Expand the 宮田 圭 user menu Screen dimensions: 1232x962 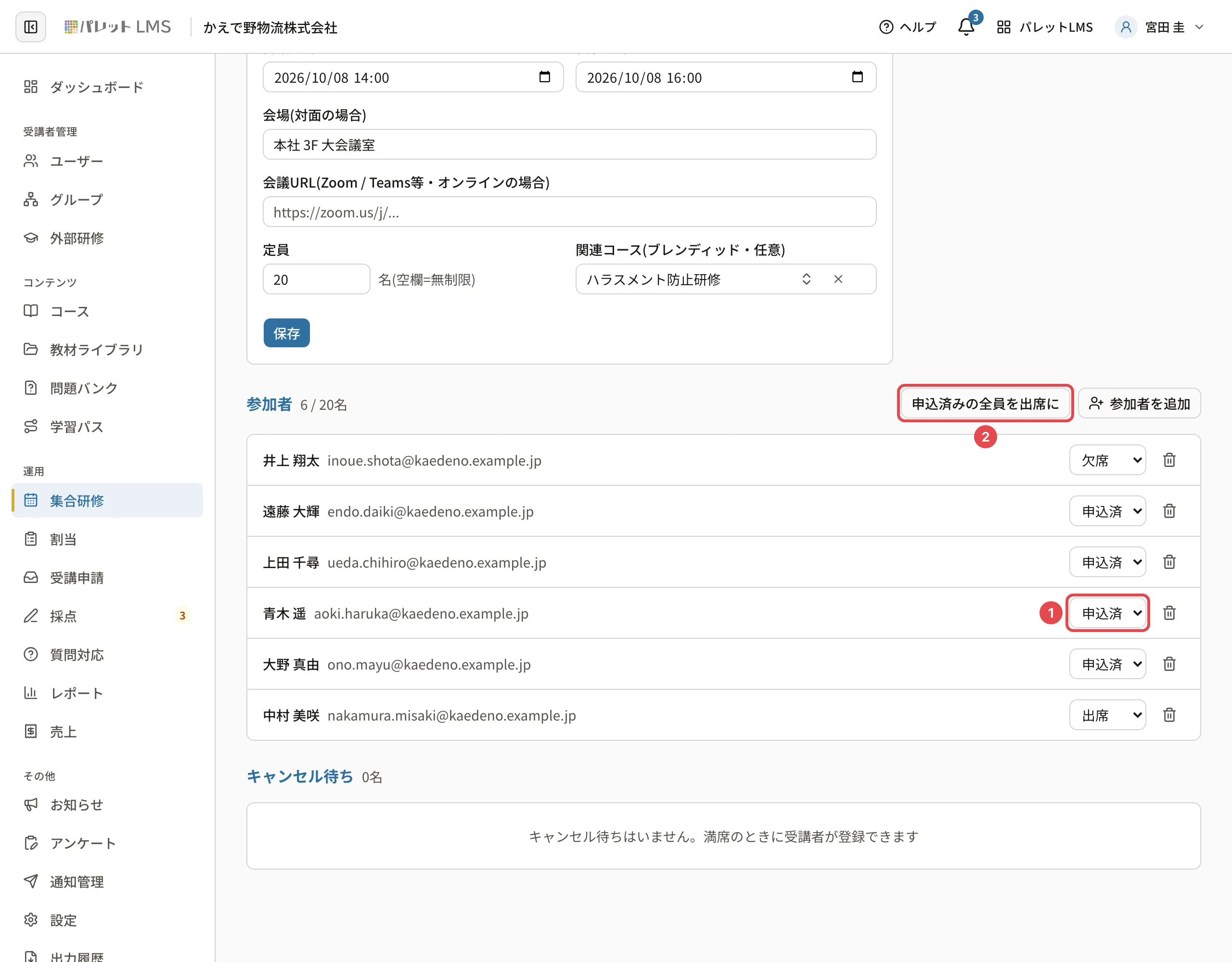click(x=1160, y=27)
